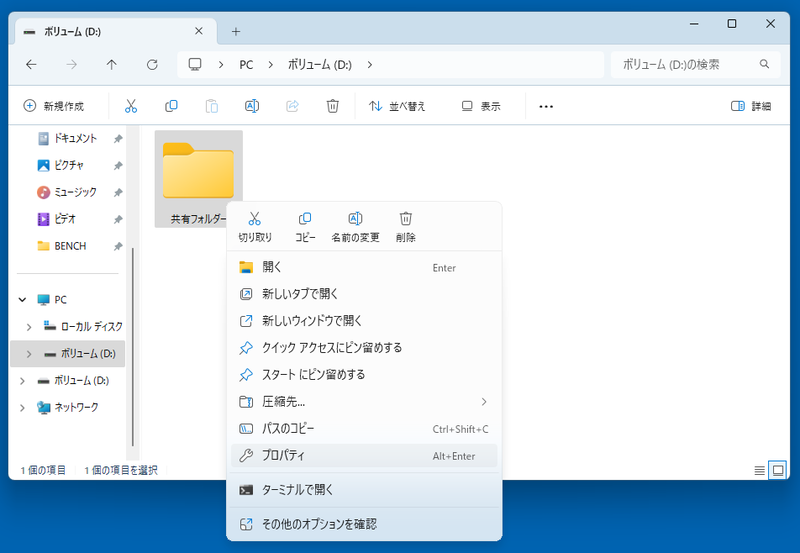The height and width of the screenshot is (553, 800).
Task: Expand chevron between PC and ボリューム (D:)
Action: (270, 65)
